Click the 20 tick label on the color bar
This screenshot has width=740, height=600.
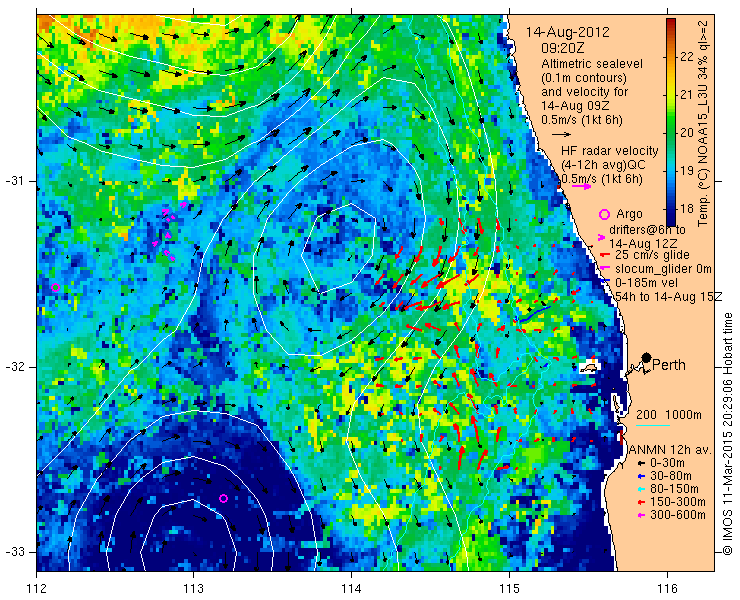click(687, 133)
